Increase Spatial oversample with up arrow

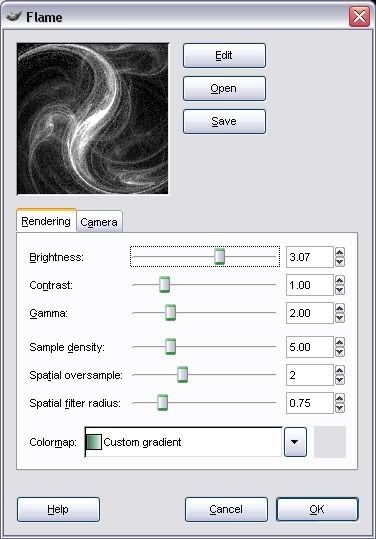coord(340,370)
